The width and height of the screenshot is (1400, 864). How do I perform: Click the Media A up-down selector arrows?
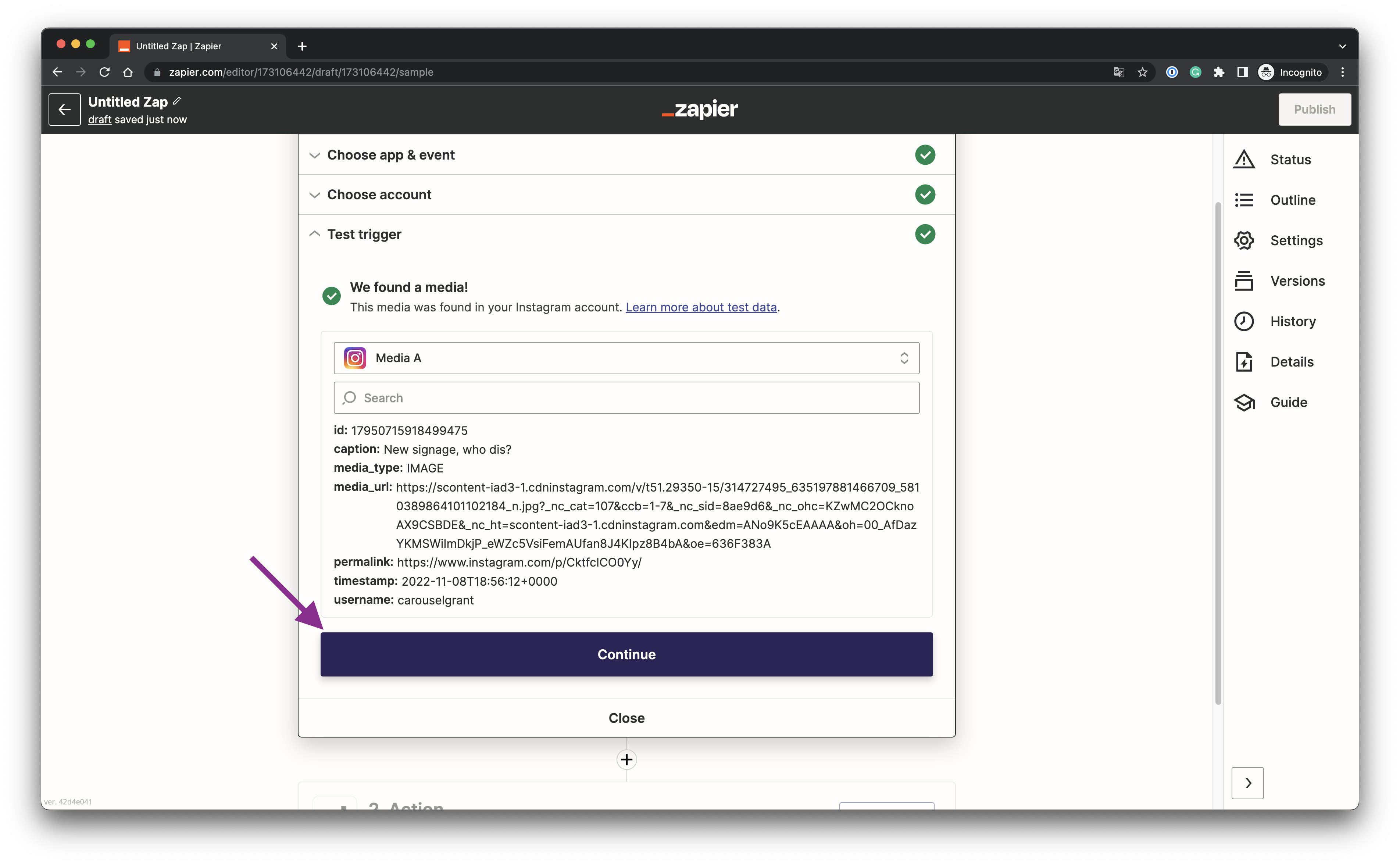pos(904,358)
